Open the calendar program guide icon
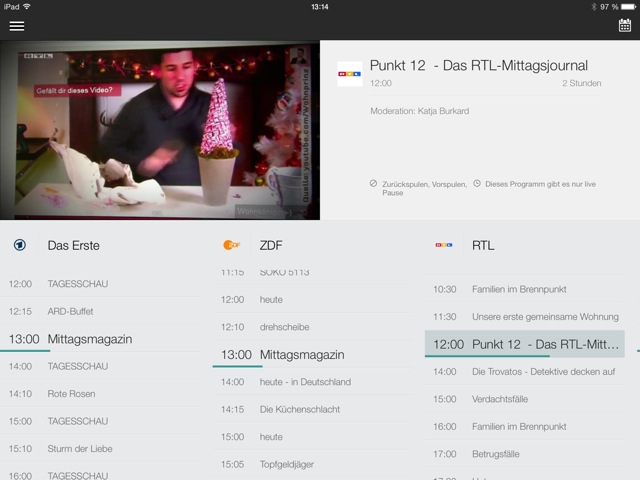 (625, 26)
